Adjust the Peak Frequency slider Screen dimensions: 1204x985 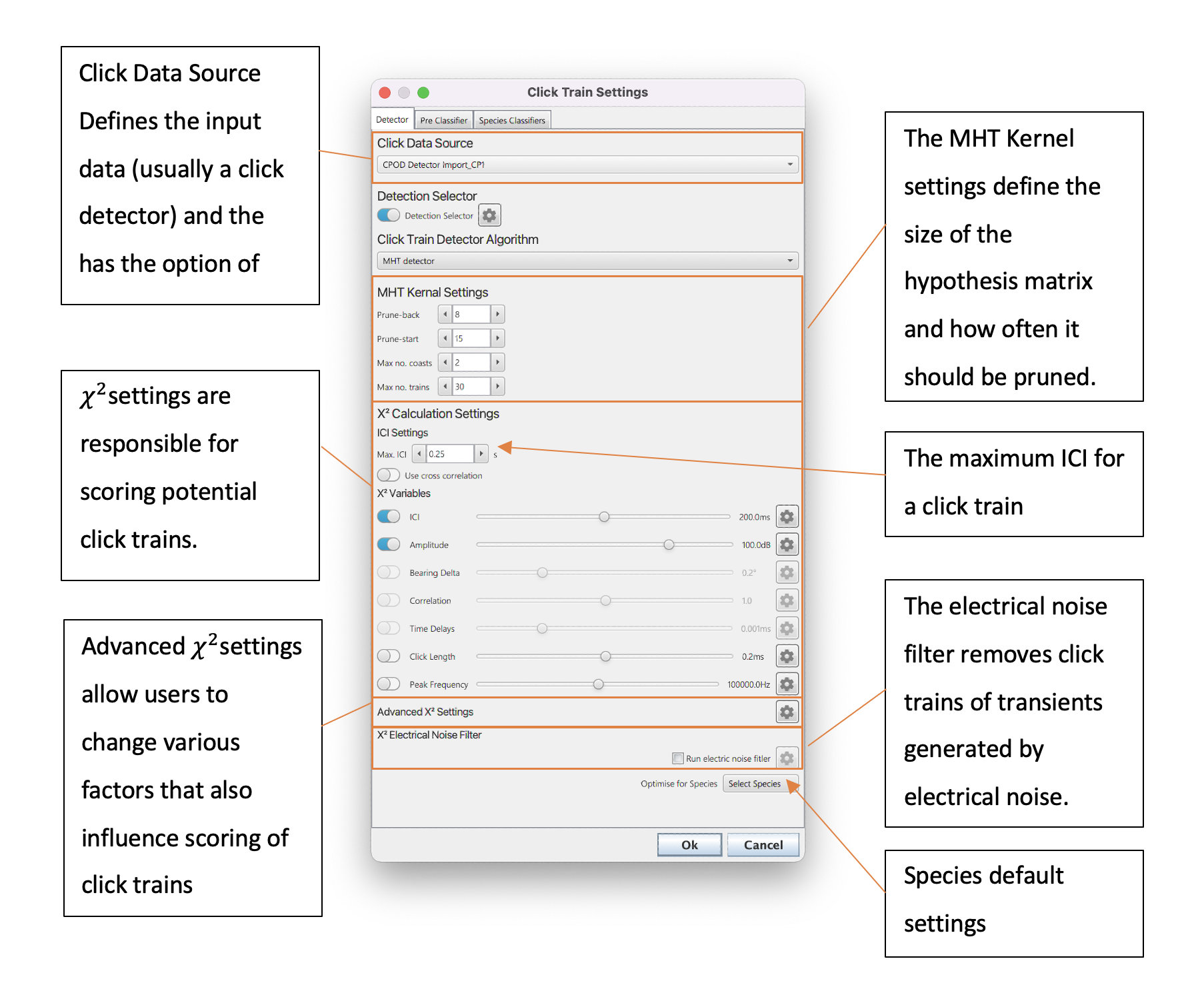point(599,684)
